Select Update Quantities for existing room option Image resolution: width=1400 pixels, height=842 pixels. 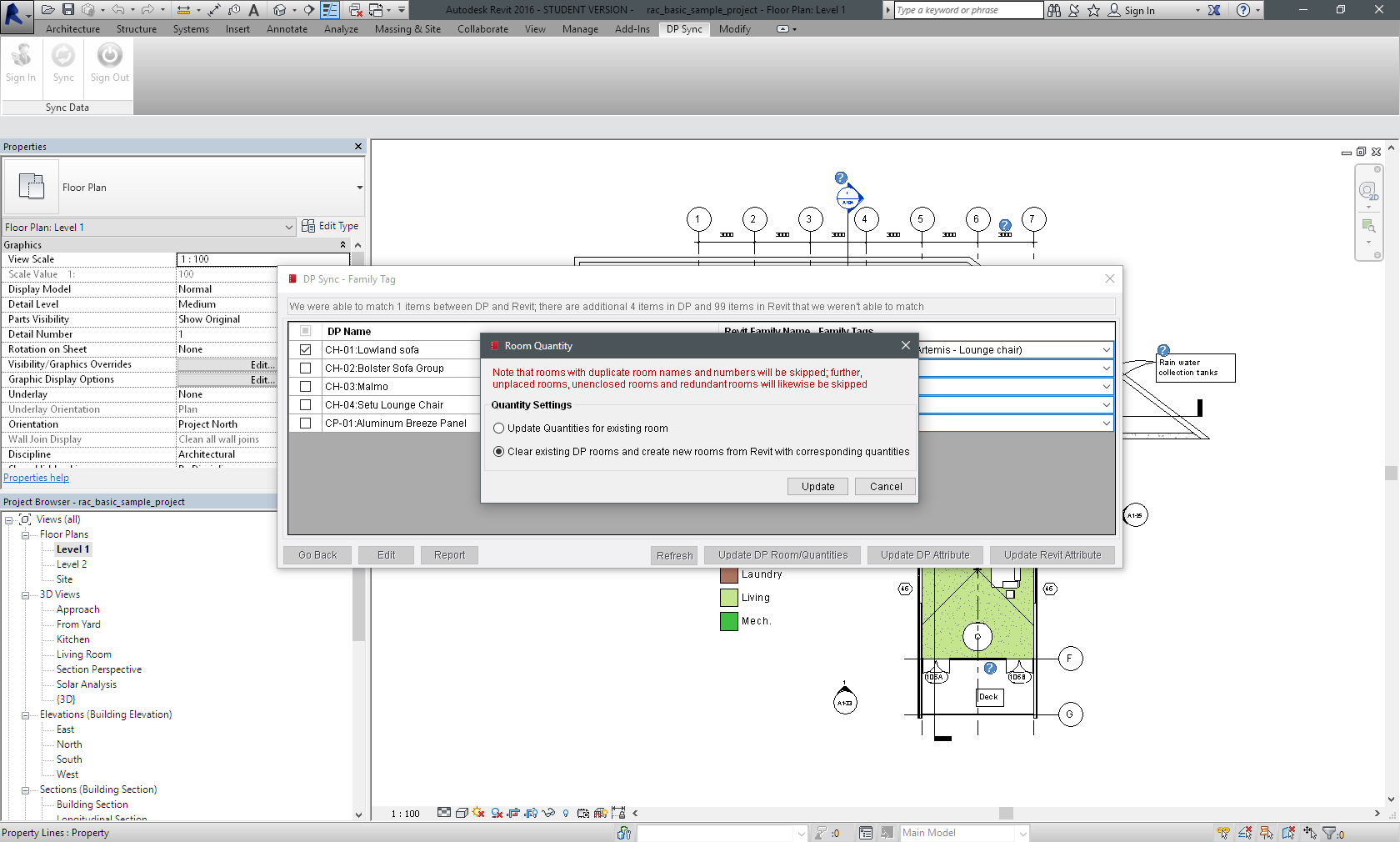[498, 429]
